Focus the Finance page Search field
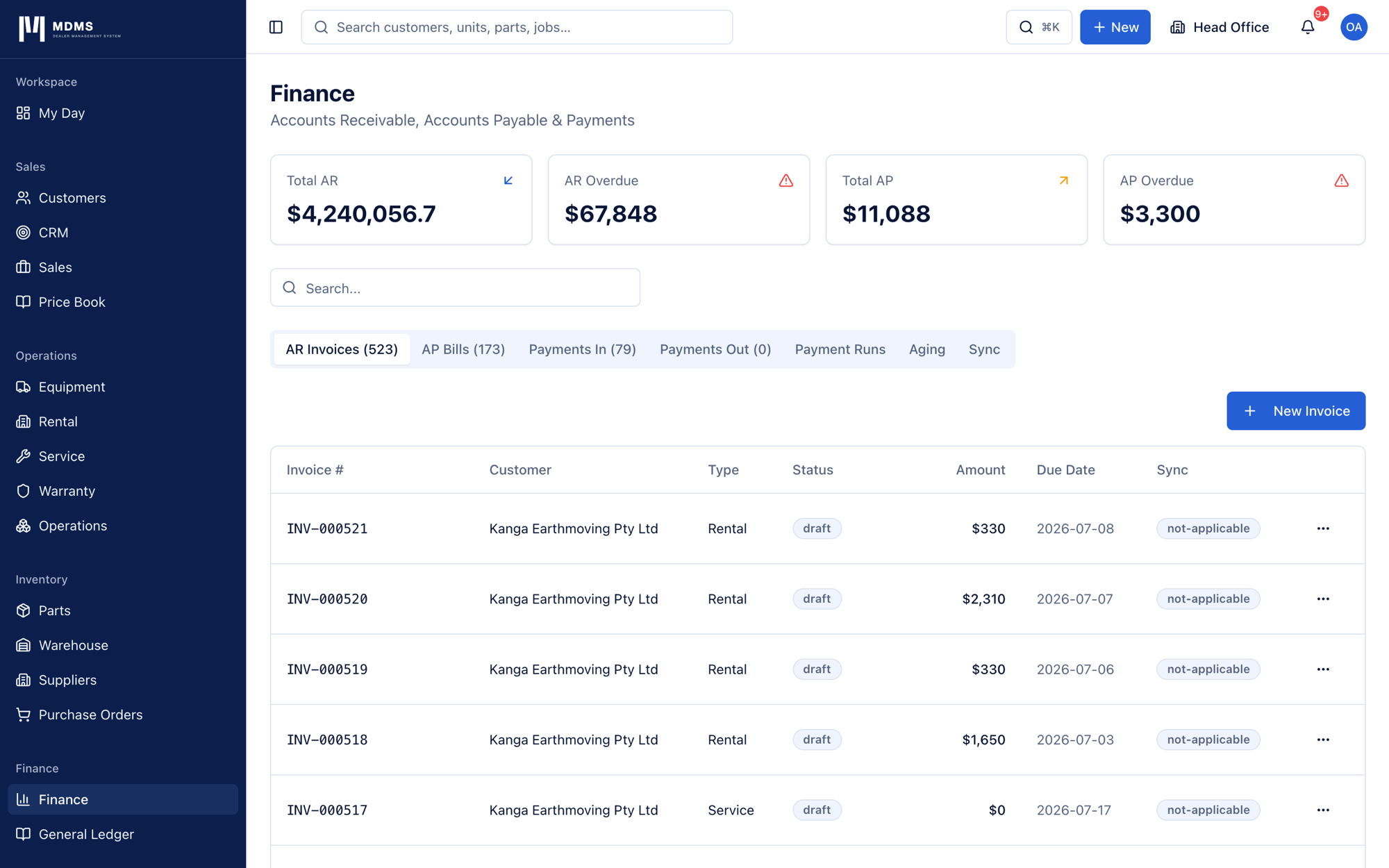Image resolution: width=1389 pixels, height=868 pixels. pos(455,287)
